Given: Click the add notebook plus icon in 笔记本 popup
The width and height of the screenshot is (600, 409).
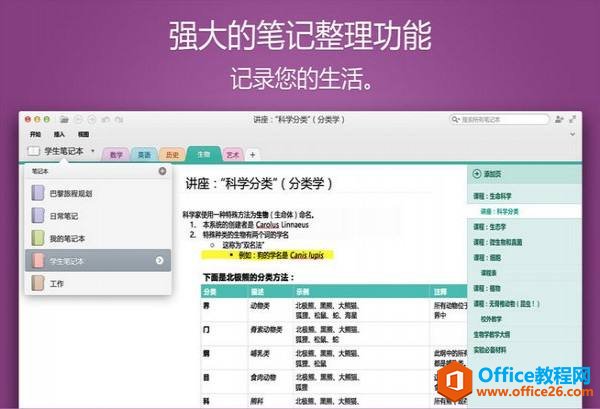Looking at the screenshot, I should pyautogui.click(x=162, y=171).
